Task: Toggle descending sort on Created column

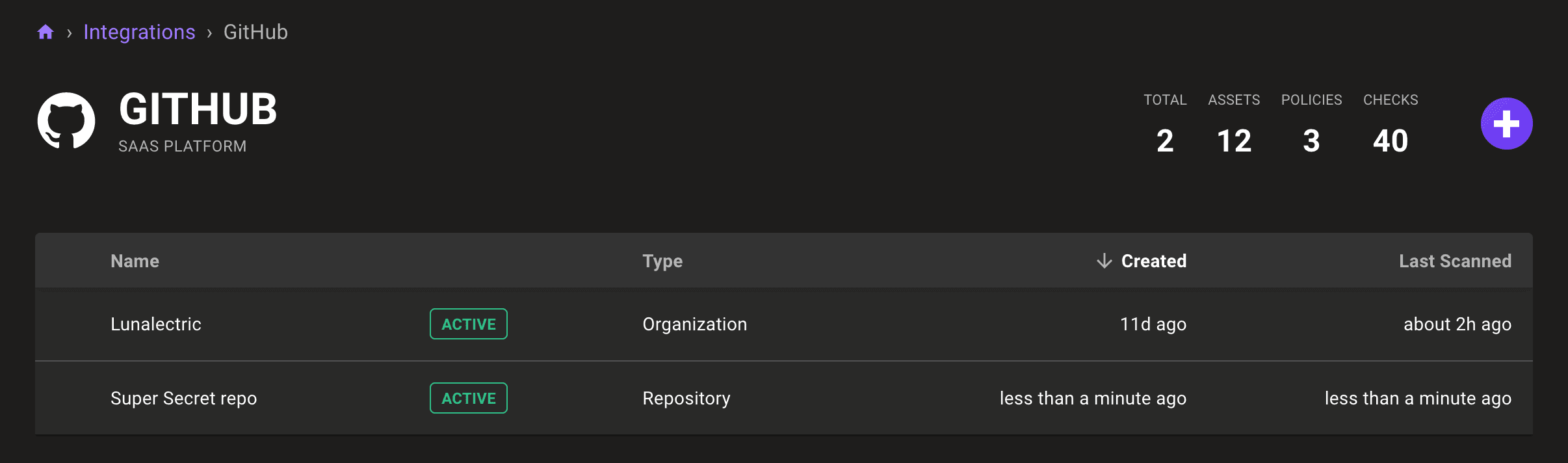Action: click(x=1153, y=261)
